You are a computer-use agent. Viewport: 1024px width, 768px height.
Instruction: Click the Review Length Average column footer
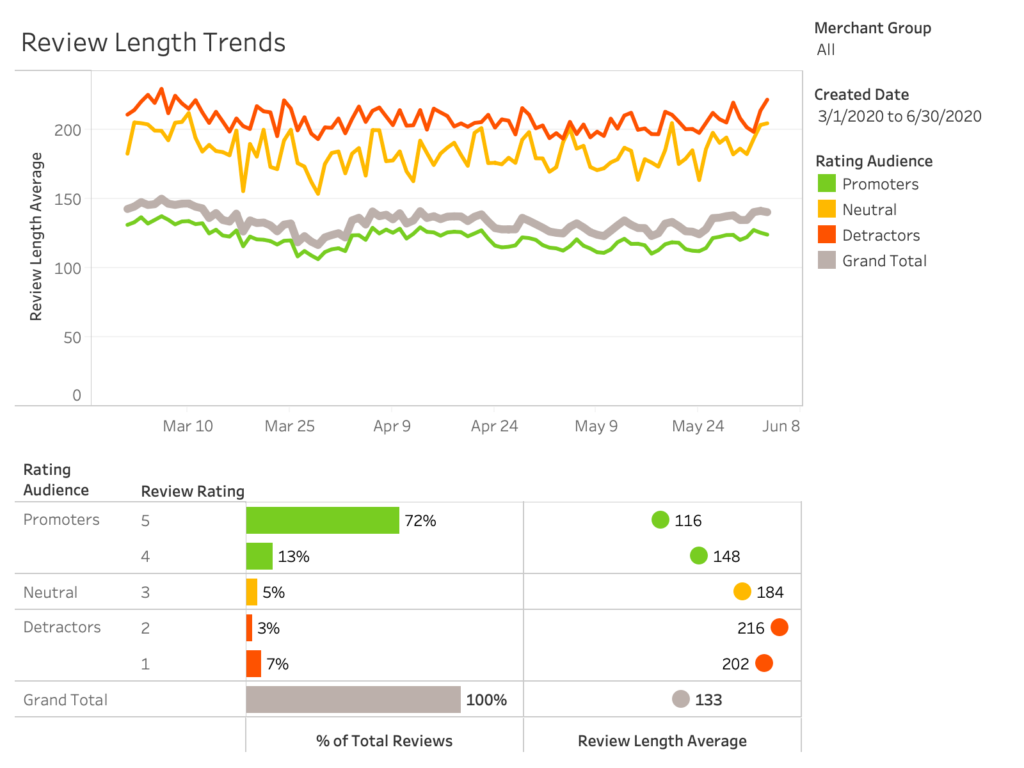[x=662, y=741]
